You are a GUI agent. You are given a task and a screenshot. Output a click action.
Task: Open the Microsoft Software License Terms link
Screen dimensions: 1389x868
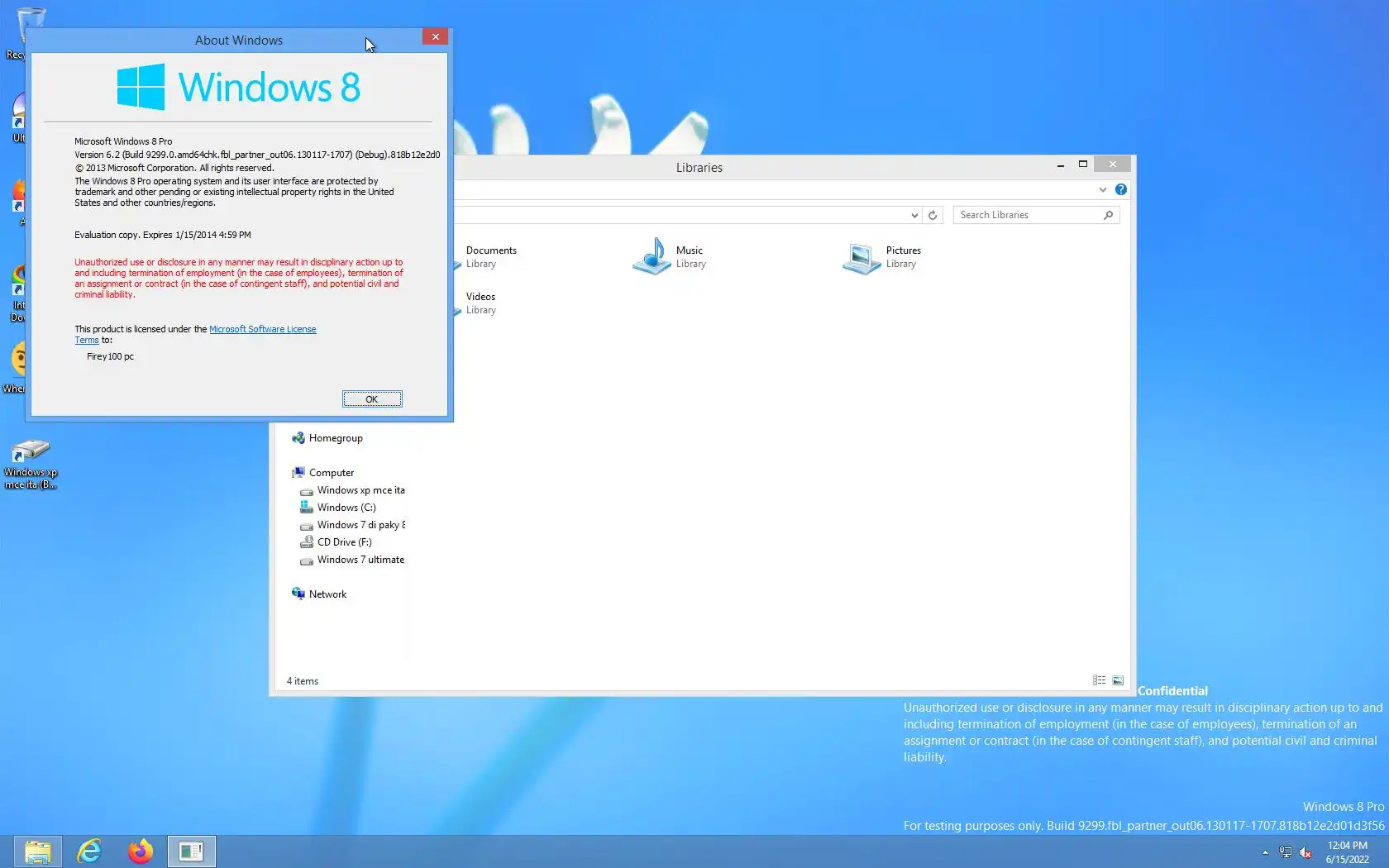coord(262,329)
